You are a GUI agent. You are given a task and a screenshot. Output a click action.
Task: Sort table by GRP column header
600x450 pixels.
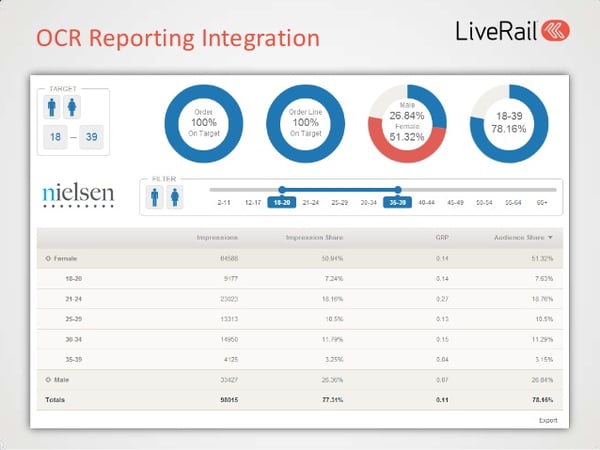pyautogui.click(x=442, y=238)
